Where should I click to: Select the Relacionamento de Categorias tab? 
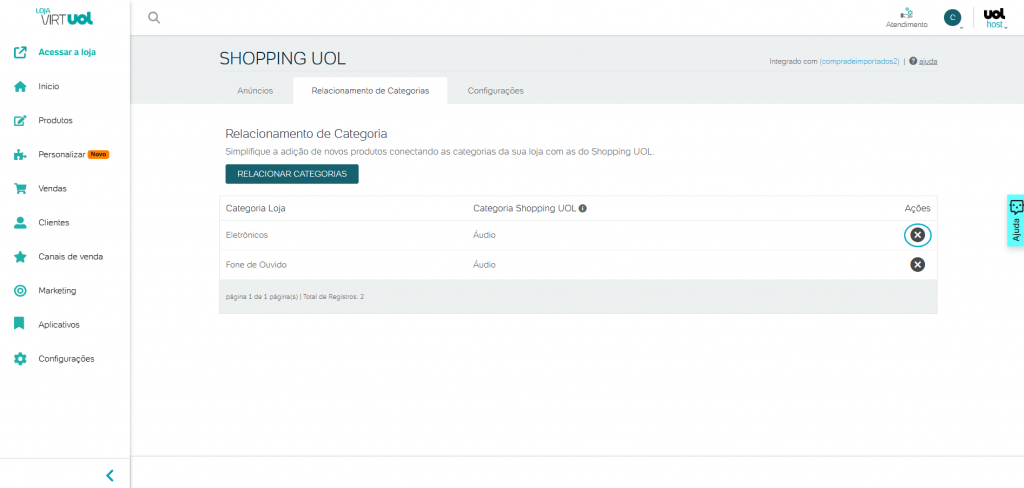click(370, 91)
